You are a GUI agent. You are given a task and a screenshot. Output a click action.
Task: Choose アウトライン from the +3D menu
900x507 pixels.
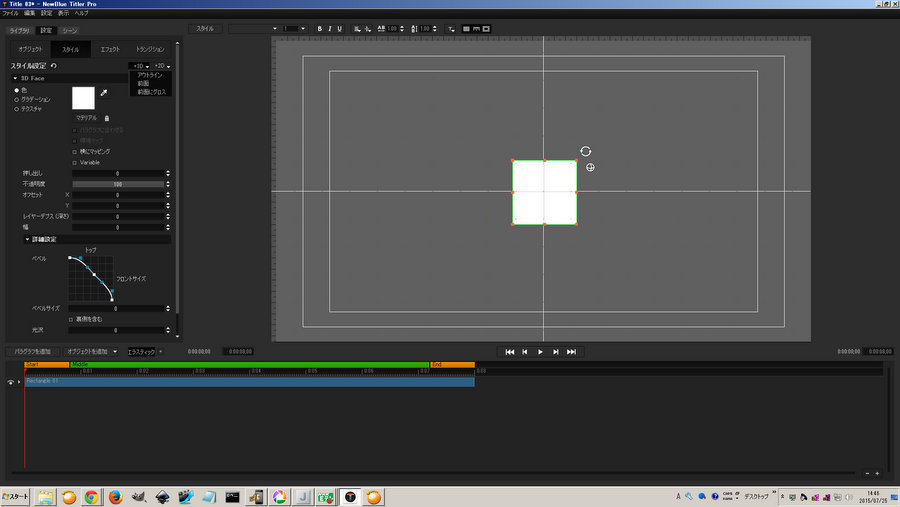[150, 75]
